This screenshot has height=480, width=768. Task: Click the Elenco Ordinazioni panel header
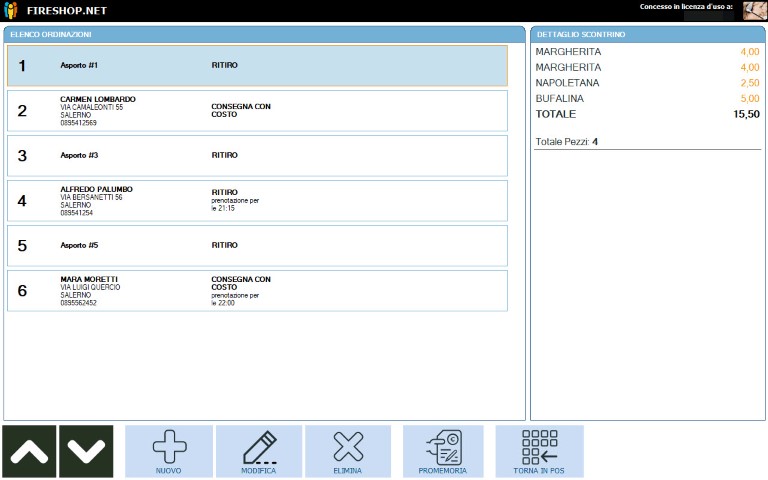tap(264, 34)
